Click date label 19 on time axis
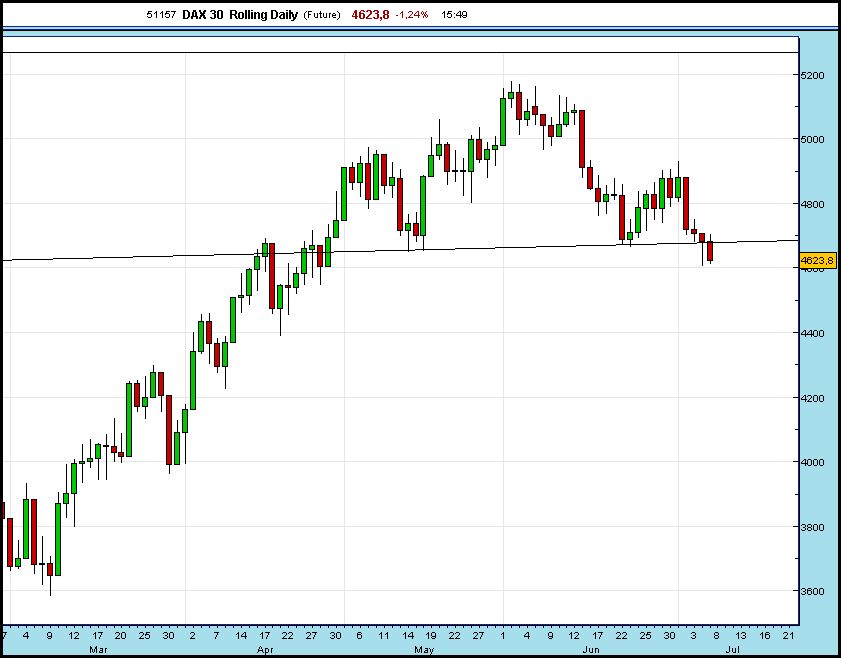The height and width of the screenshot is (658, 841). [x=430, y=636]
